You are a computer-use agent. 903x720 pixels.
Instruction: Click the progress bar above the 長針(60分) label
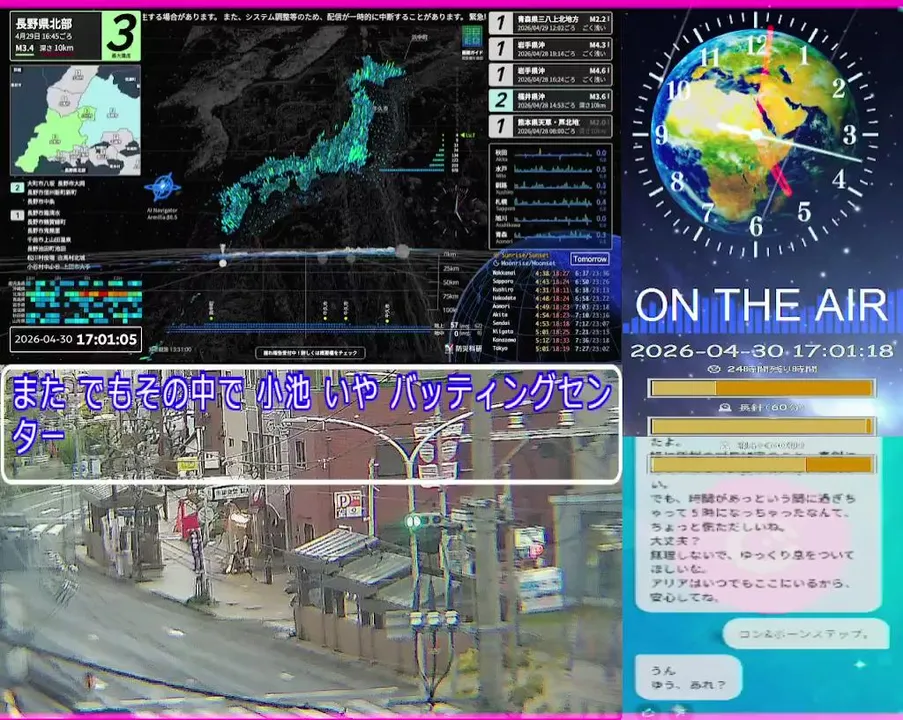[762, 388]
